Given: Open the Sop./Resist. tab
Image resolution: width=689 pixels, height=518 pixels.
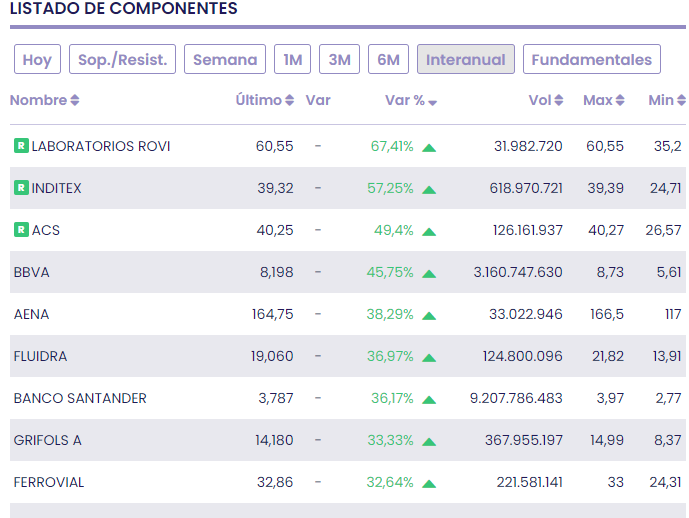Looking at the screenshot, I should (123, 59).
